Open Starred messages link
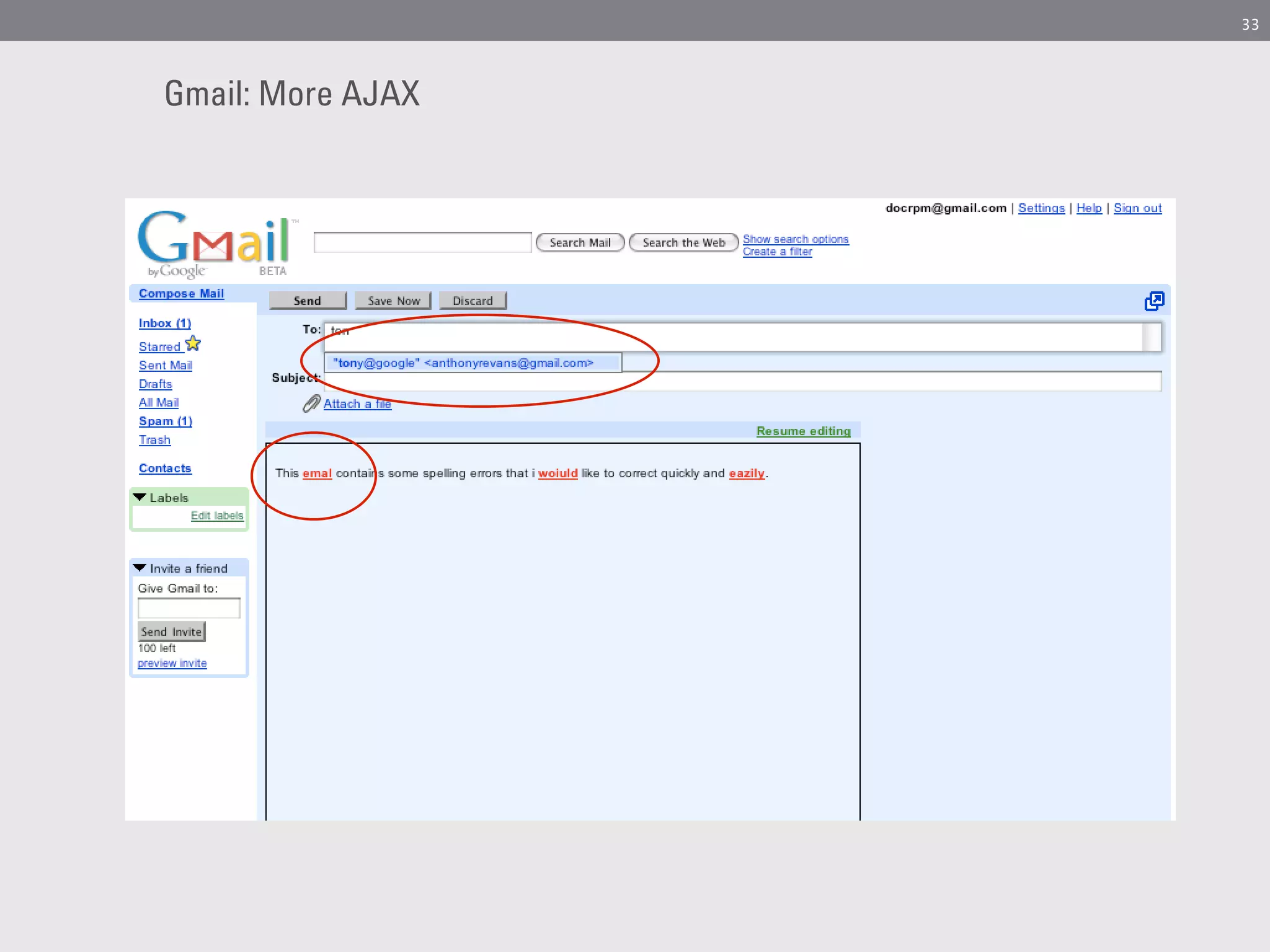1270x952 pixels. [x=159, y=347]
